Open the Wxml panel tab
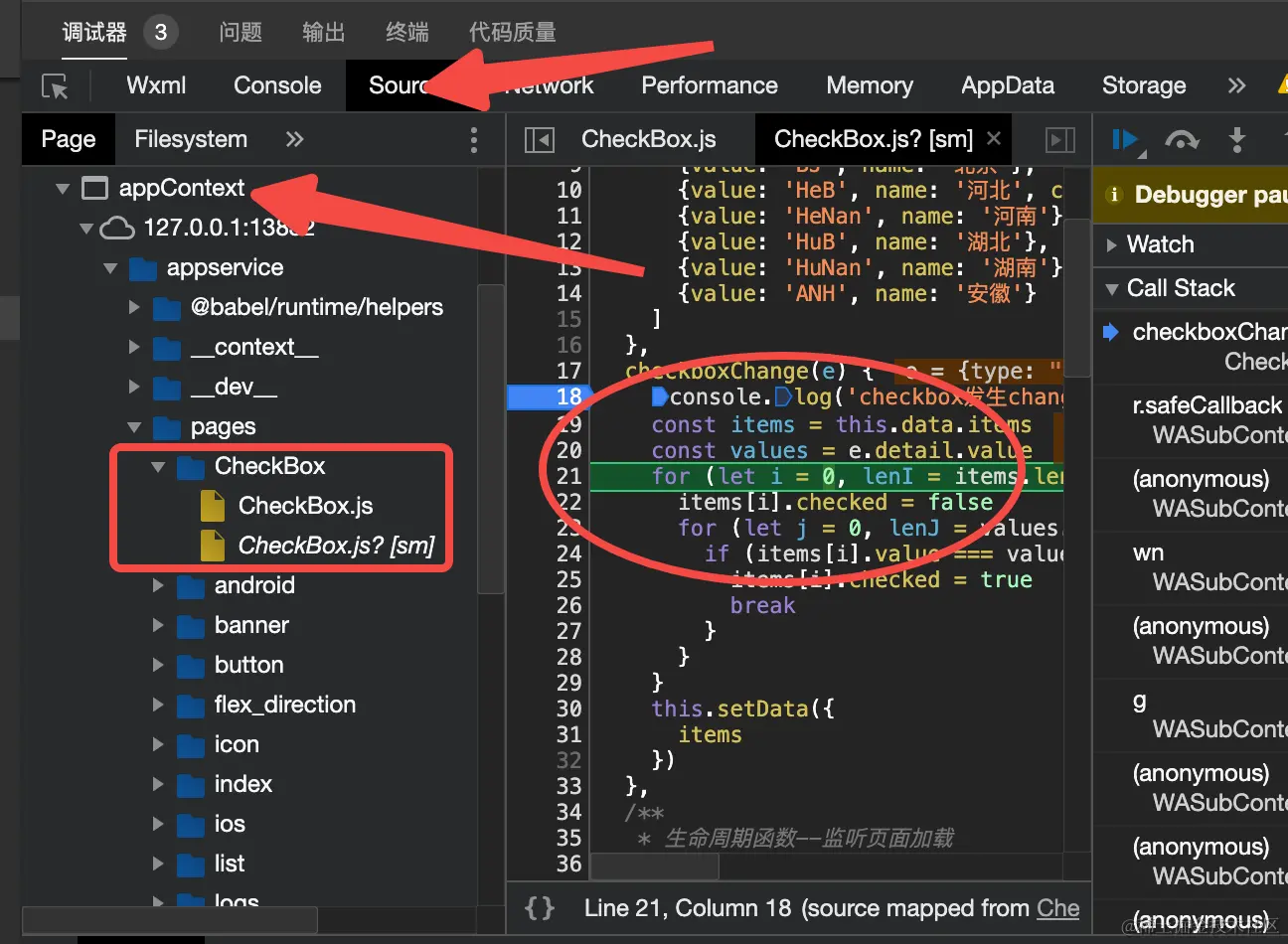The height and width of the screenshot is (944, 1288). pos(156,85)
